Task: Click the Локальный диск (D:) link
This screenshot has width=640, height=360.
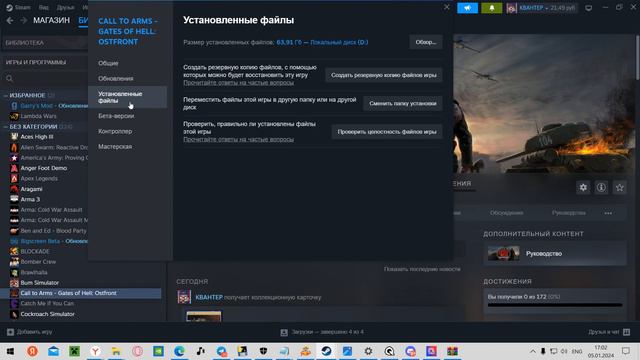Action: pyautogui.click(x=339, y=42)
